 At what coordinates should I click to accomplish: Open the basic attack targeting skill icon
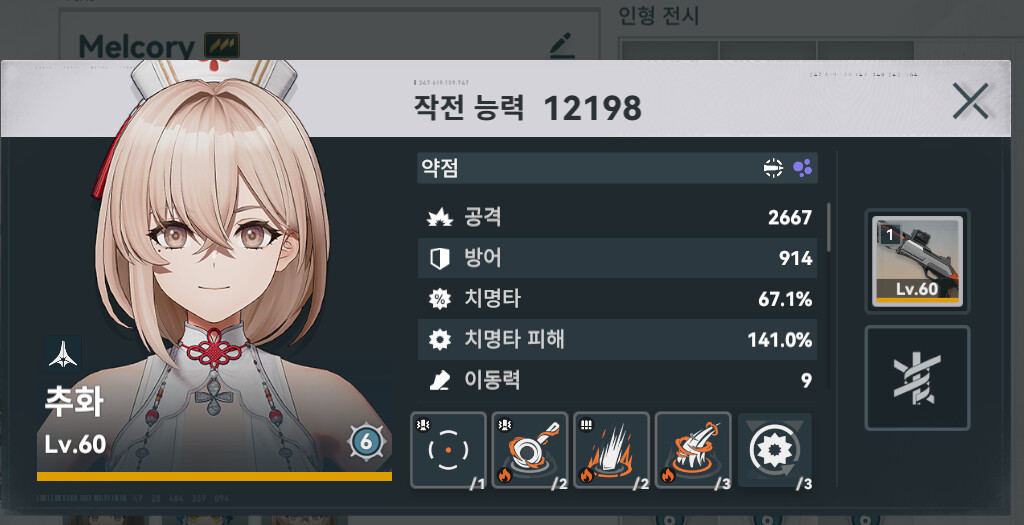pyautogui.click(x=449, y=450)
